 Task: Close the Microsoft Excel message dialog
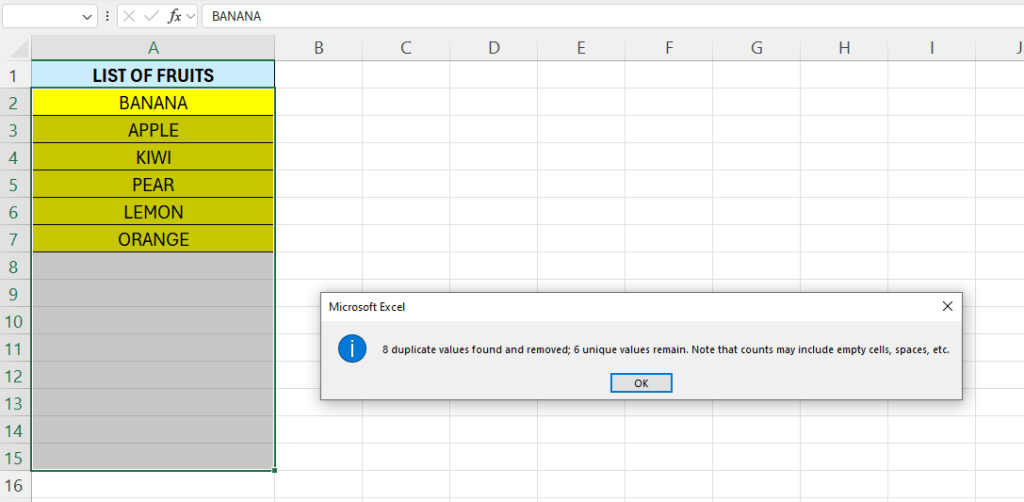[946, 307]
